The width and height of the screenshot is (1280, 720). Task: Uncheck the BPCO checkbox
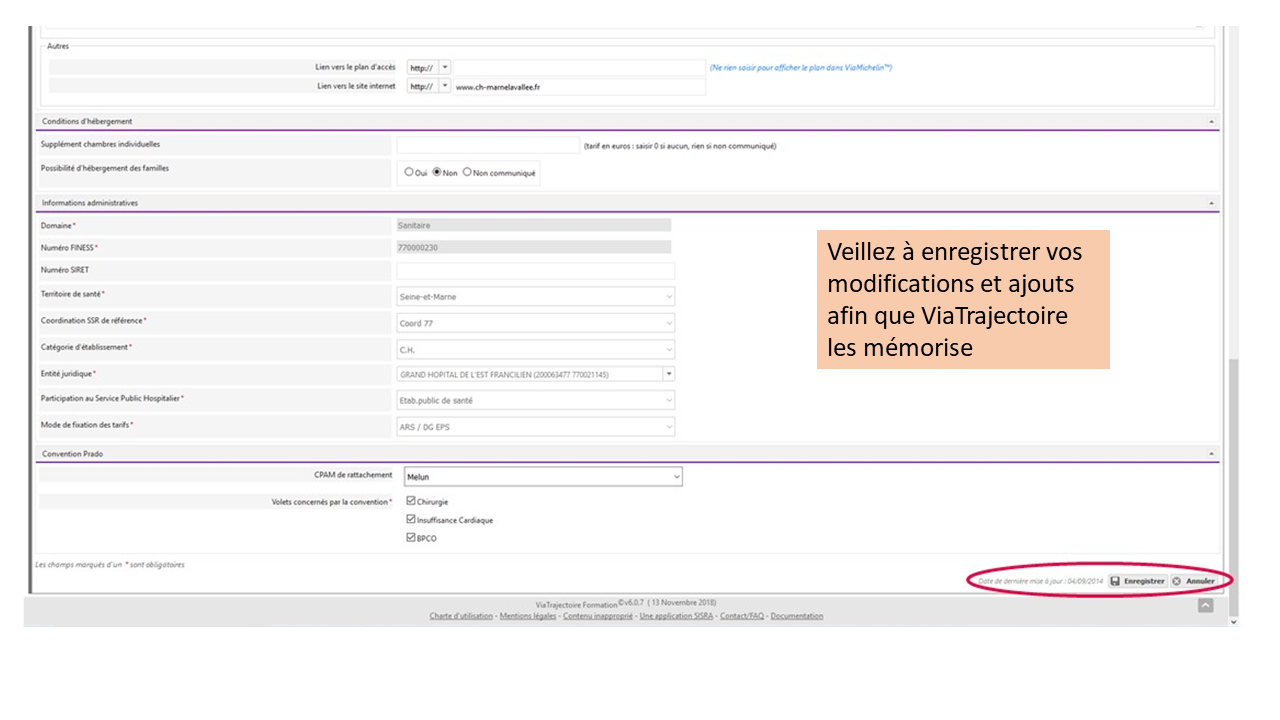[411, 537]
